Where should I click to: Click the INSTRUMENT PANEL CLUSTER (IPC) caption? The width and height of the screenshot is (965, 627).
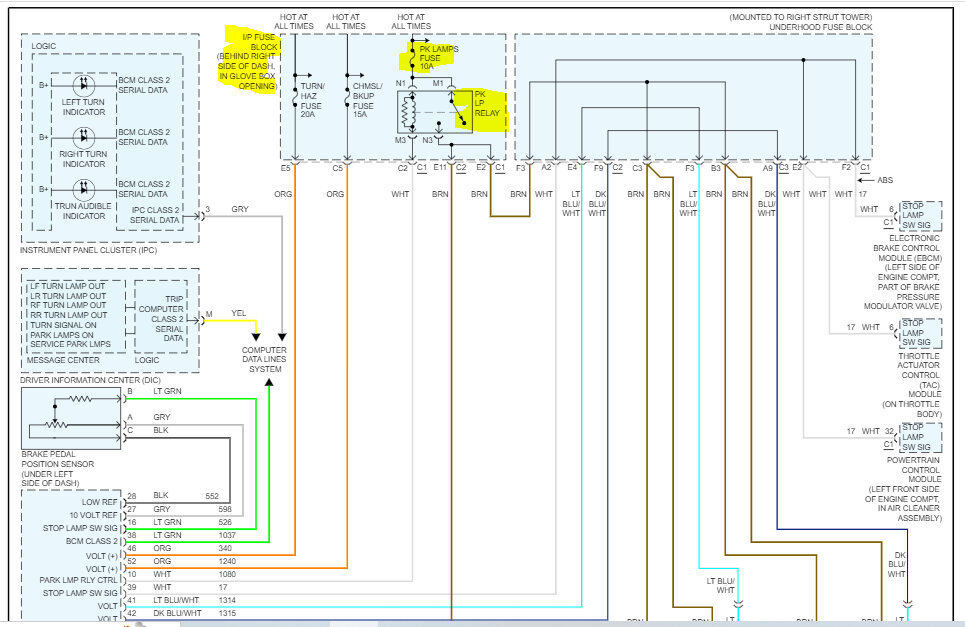click(x=88, y=250)
